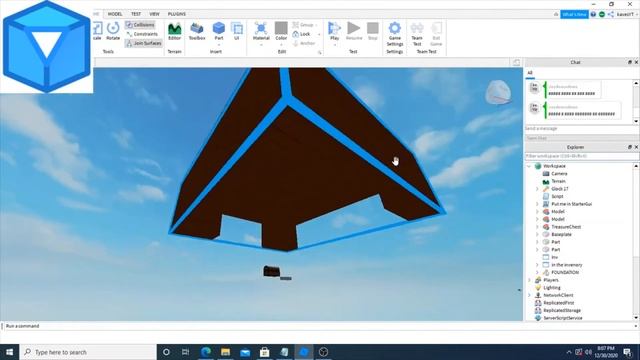Select the Rotate tool
Viewport: 640px width, 360px height.
pyautogui.click(x=113, y=31)
